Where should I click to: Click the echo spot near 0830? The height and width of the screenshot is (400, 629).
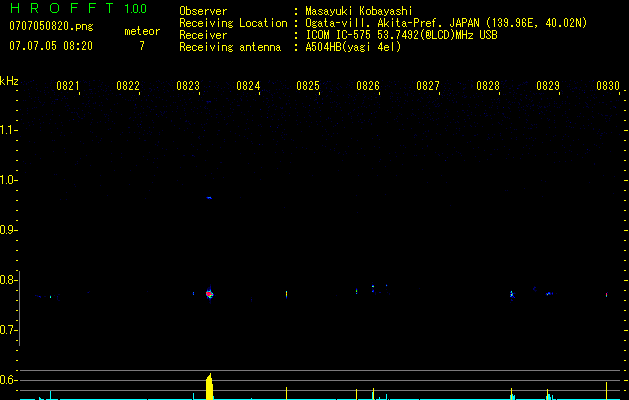(x=607, y=295)
